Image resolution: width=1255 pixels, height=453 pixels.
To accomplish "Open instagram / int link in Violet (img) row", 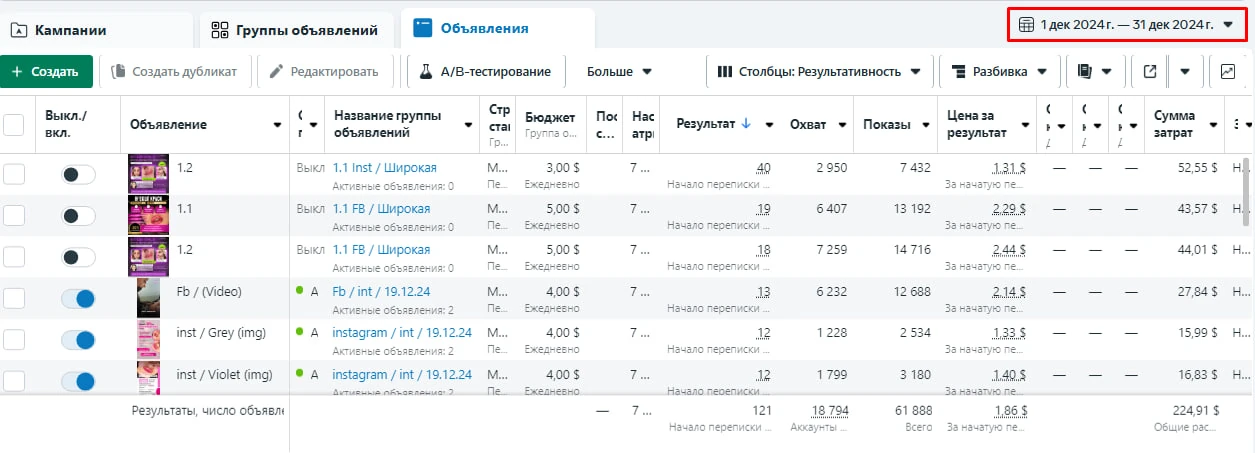I will point(402,374).
